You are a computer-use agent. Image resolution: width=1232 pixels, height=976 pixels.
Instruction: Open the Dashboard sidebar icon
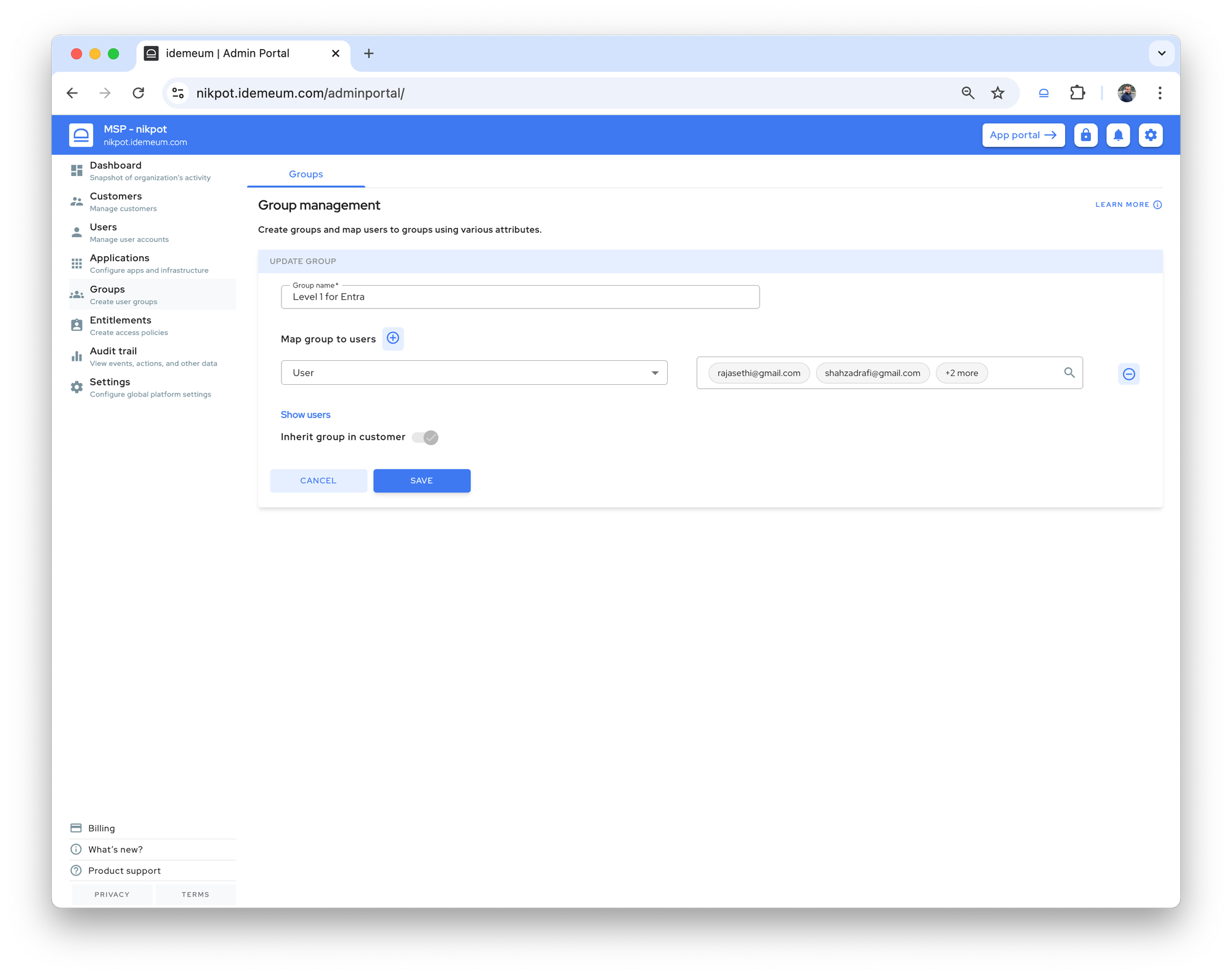pyautogui.click(x=76, y=171)
